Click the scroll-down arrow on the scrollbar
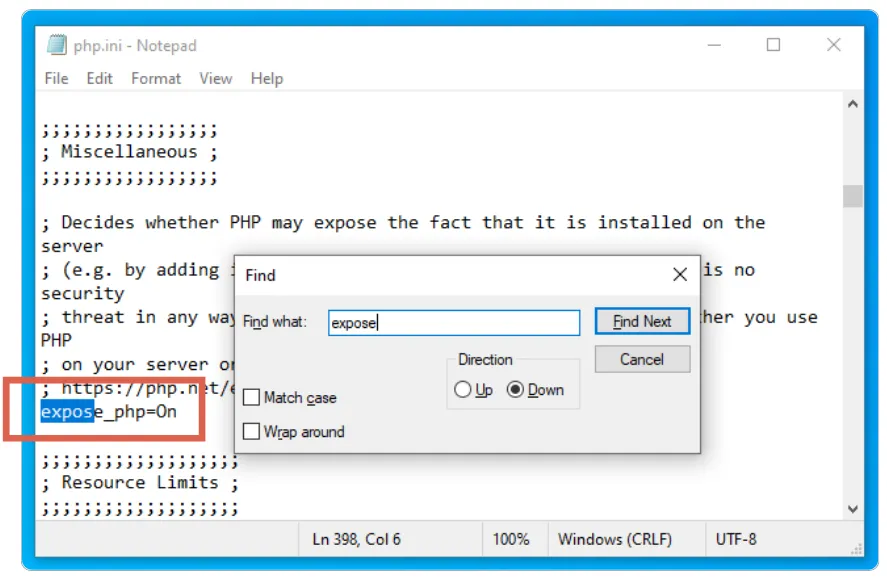This screenshot has width=887, height=582. (x=852, y=508)
